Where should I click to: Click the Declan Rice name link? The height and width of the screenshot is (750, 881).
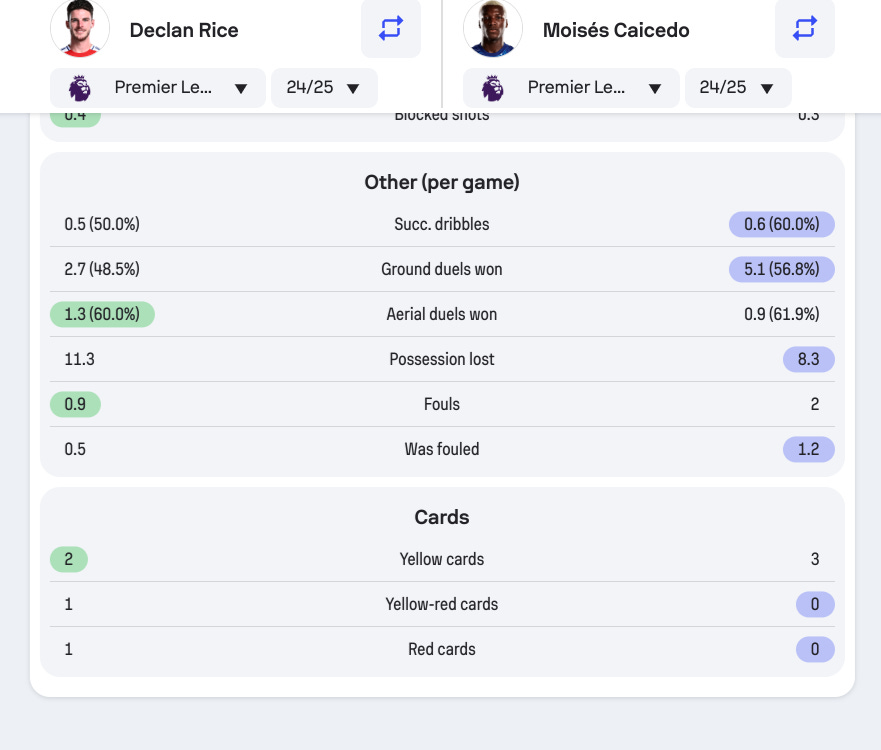[x=184, y=30]
